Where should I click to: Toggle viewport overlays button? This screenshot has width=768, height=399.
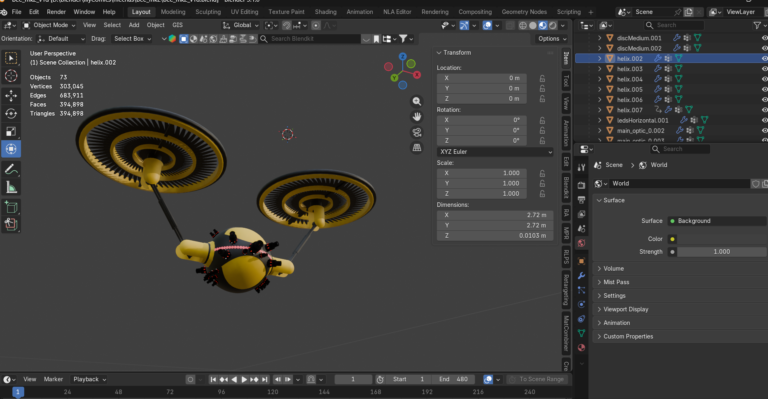click(487, 25)
